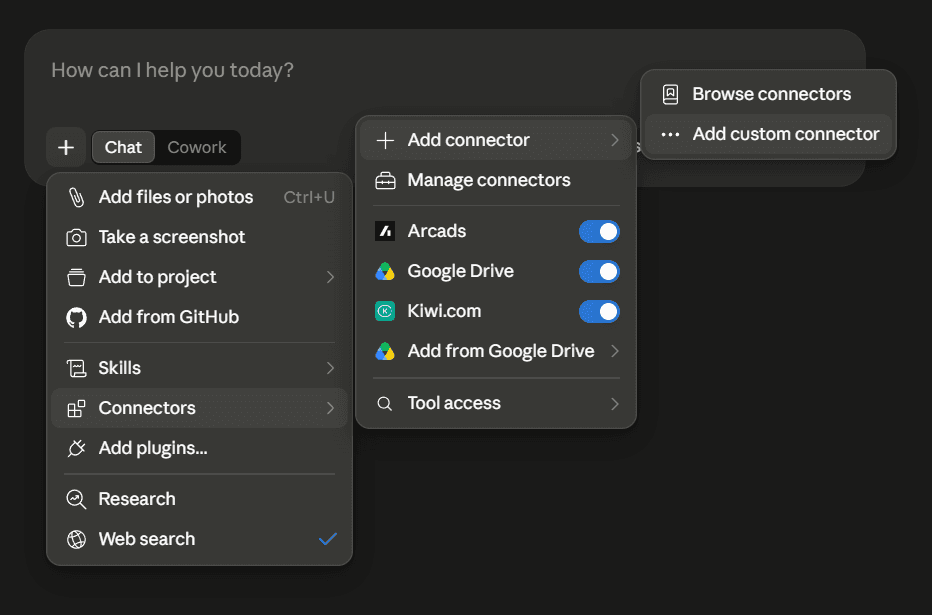Screen dimensions: 932x615
Task: Click the 'How can I help you today?' input
Action: coord(172,70)
